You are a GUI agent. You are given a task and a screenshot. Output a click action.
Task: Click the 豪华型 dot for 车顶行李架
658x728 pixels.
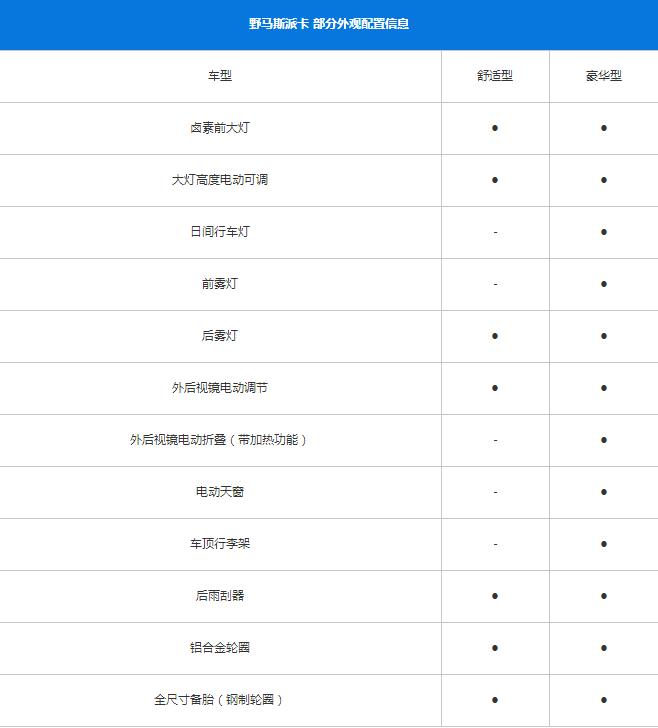[x=604, y=544]
